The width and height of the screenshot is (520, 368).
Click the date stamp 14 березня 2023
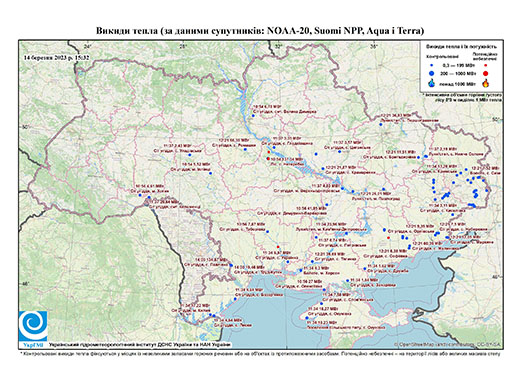[x=57, y=57]
